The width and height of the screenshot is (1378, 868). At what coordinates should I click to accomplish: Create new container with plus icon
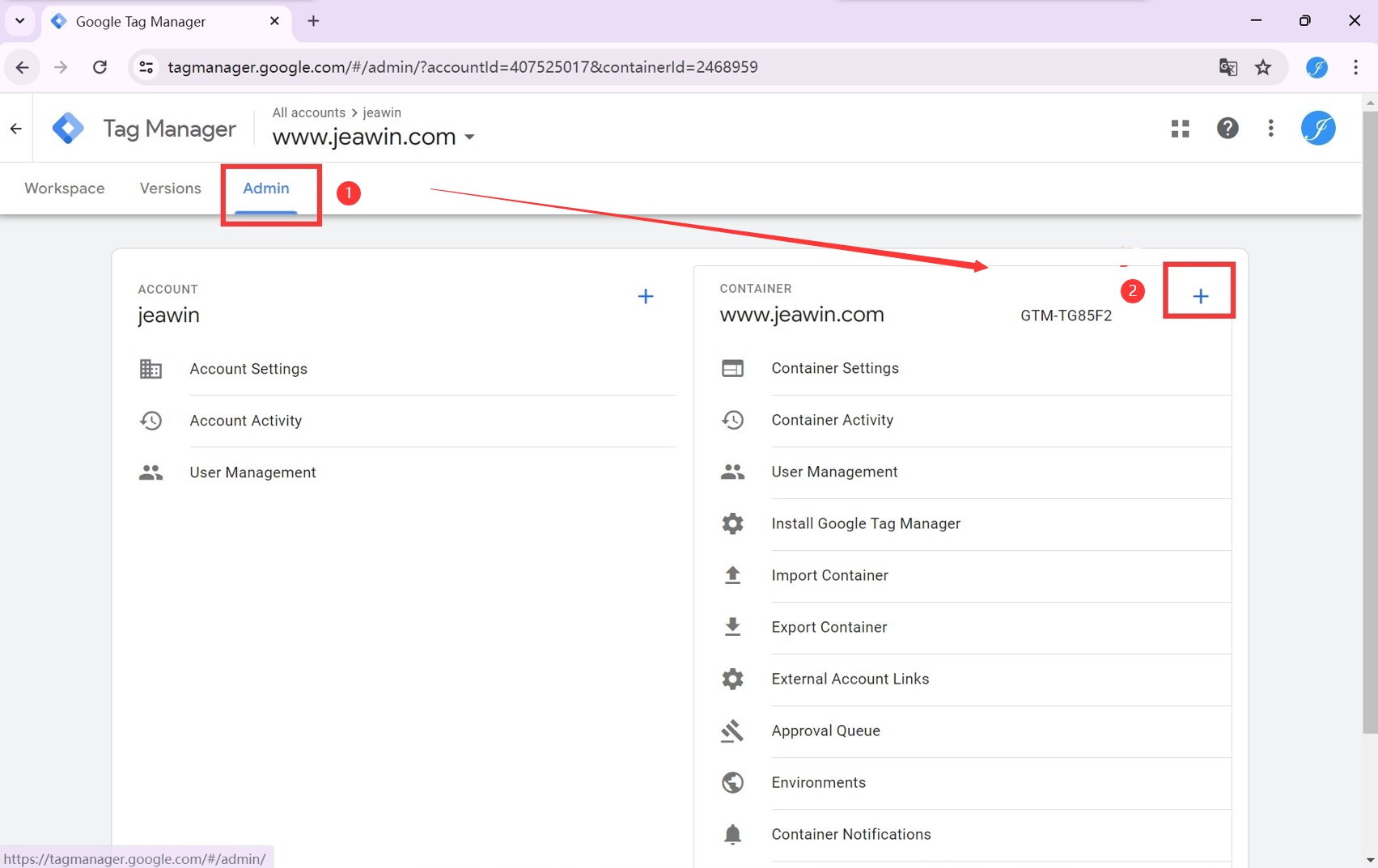[1201, 297]
